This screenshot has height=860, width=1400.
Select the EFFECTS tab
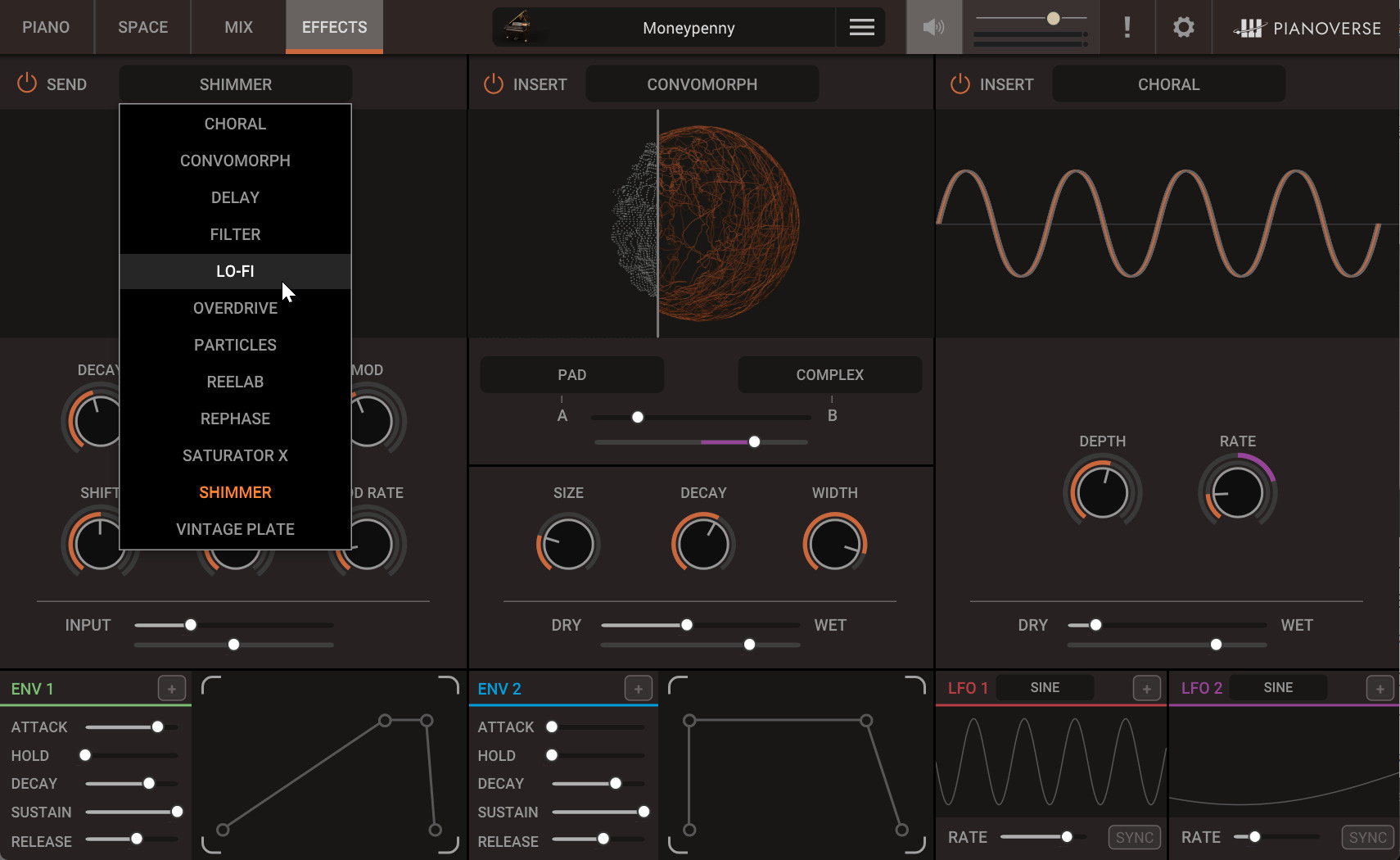[x=334, y=27]
